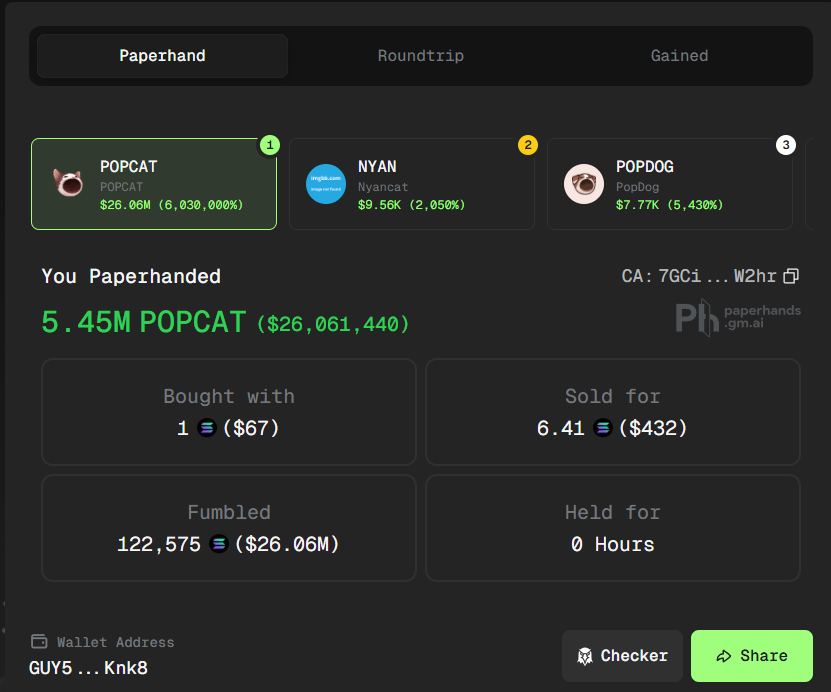Click the arrow icon on Share button

(x=724, y=656)
